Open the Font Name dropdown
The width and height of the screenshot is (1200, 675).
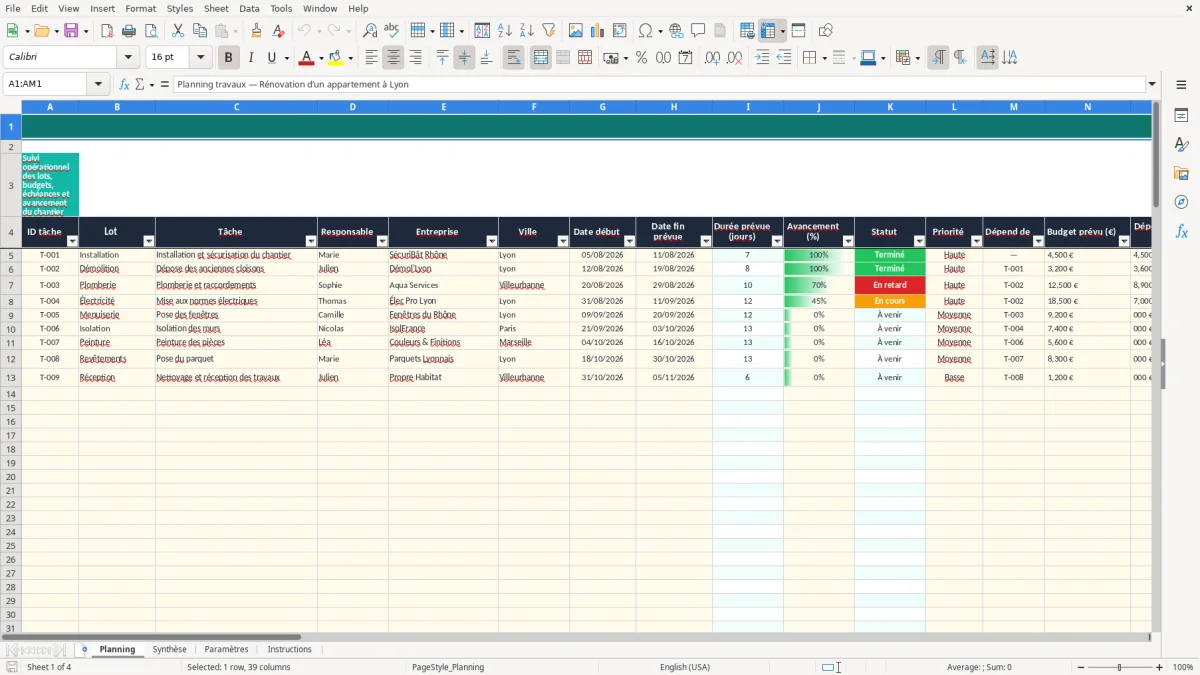[128, 58]
